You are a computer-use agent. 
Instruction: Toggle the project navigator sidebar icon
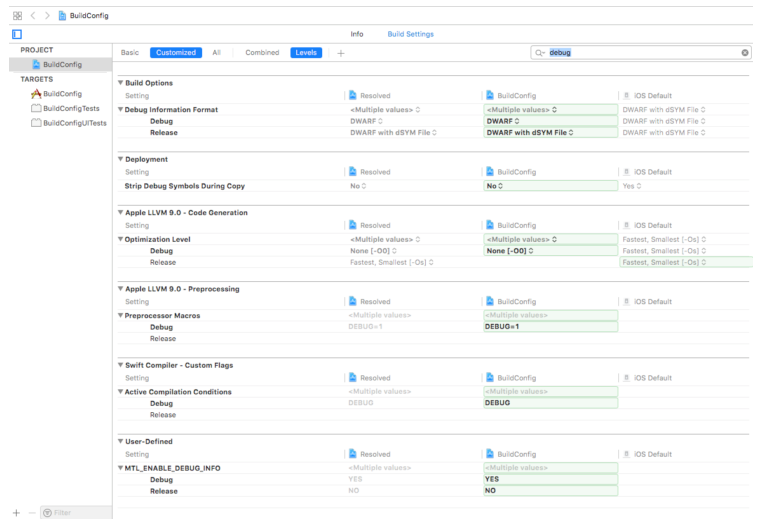(x=17, y=34)
